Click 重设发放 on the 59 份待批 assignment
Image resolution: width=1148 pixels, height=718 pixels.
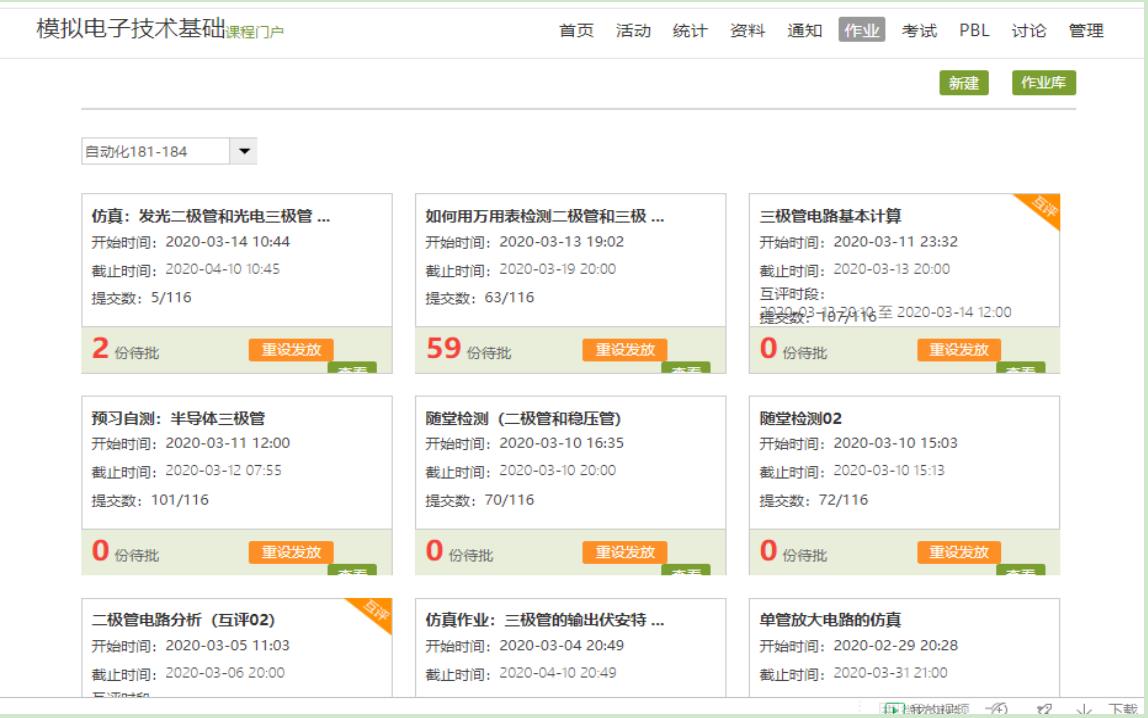pyautogui.click(x=625, y=349)
